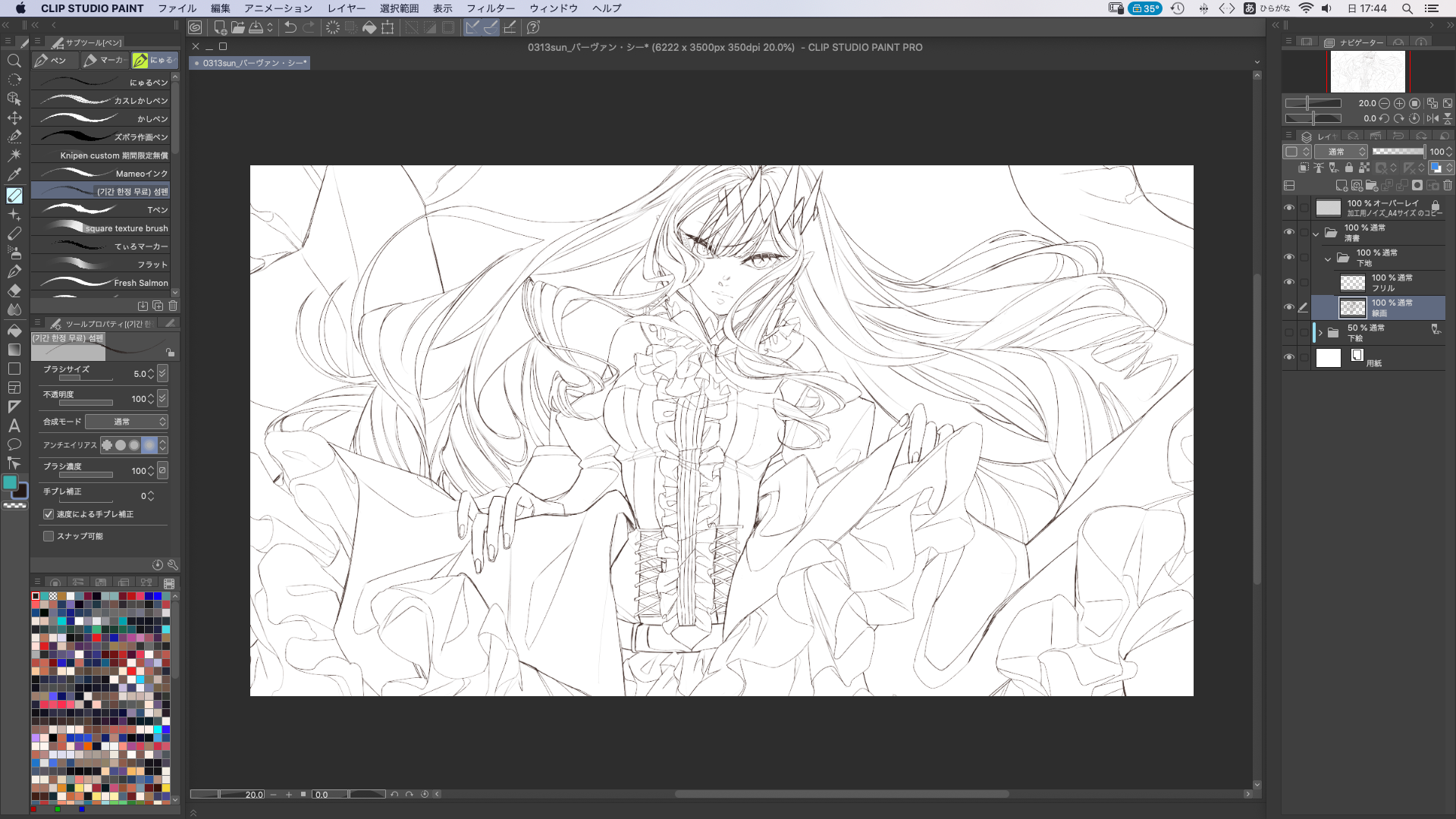Select the eyedropper tool
The height and width of the screenshot is (819, 1456).
pyautogui.click(x=14, y=174)
